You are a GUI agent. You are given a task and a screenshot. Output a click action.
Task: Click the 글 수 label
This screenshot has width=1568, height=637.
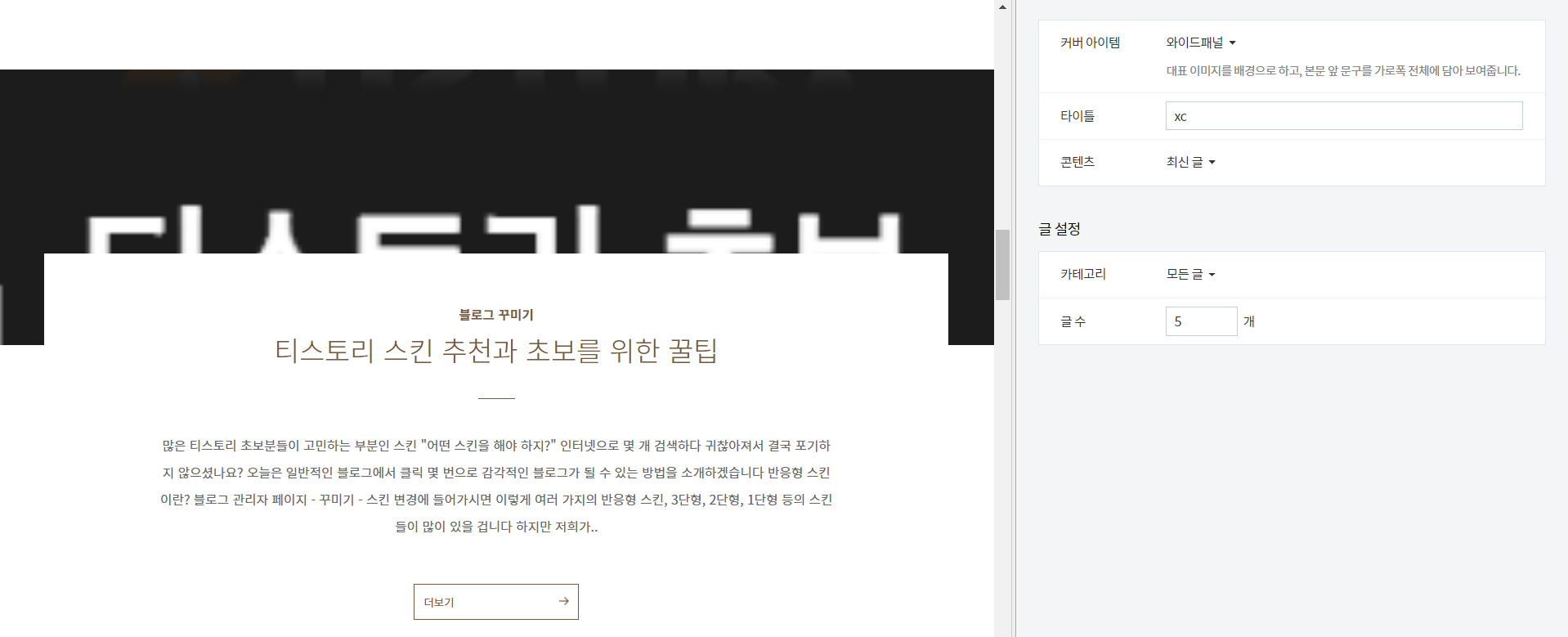(x=1073, y=321)
